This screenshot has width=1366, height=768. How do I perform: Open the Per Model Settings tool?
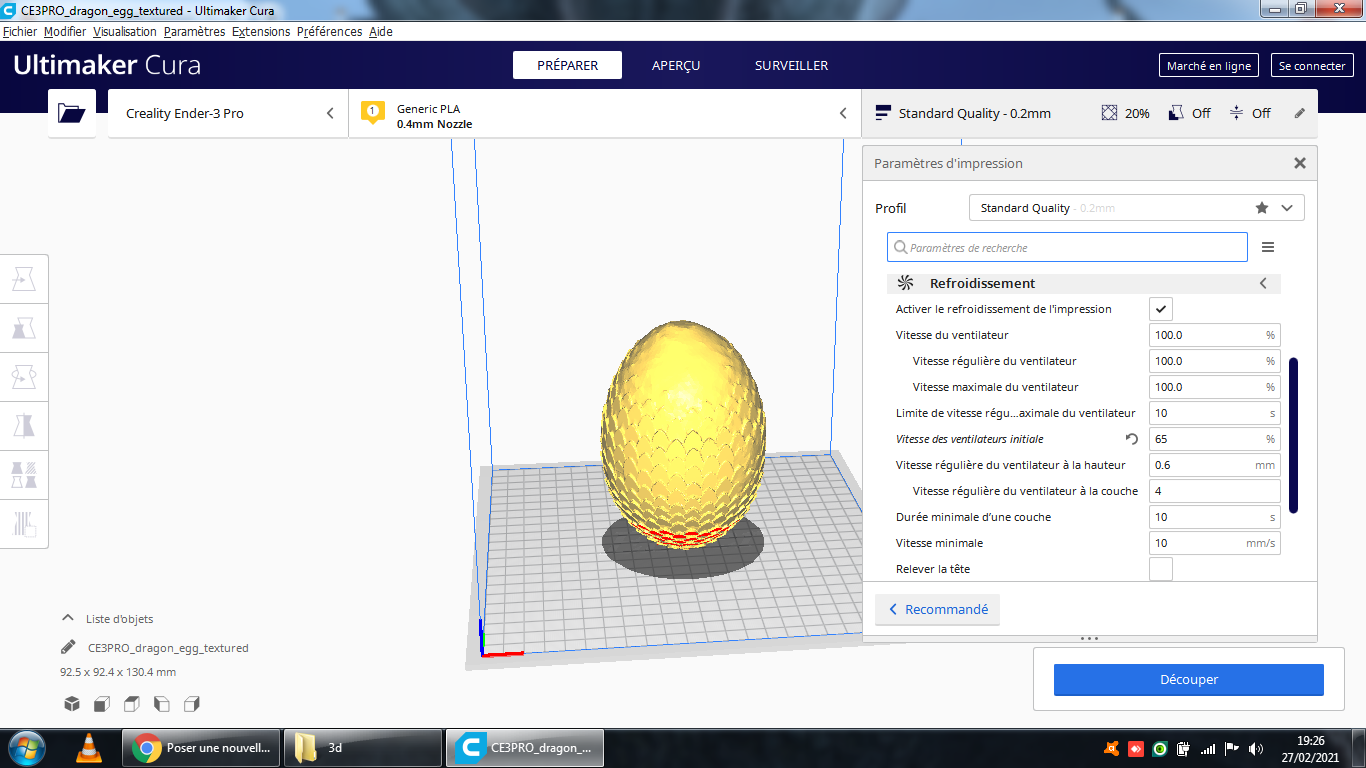[24, 474]
